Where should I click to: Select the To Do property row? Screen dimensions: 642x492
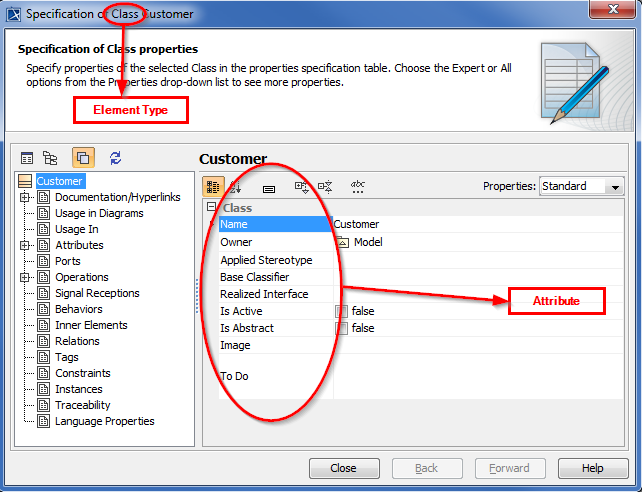420,376
